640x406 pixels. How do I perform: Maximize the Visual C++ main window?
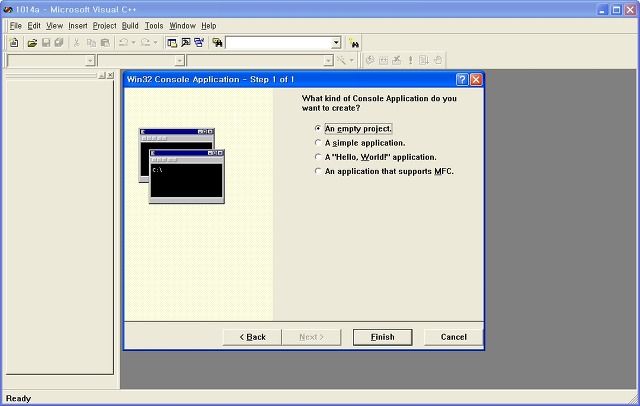click(616, 9)
